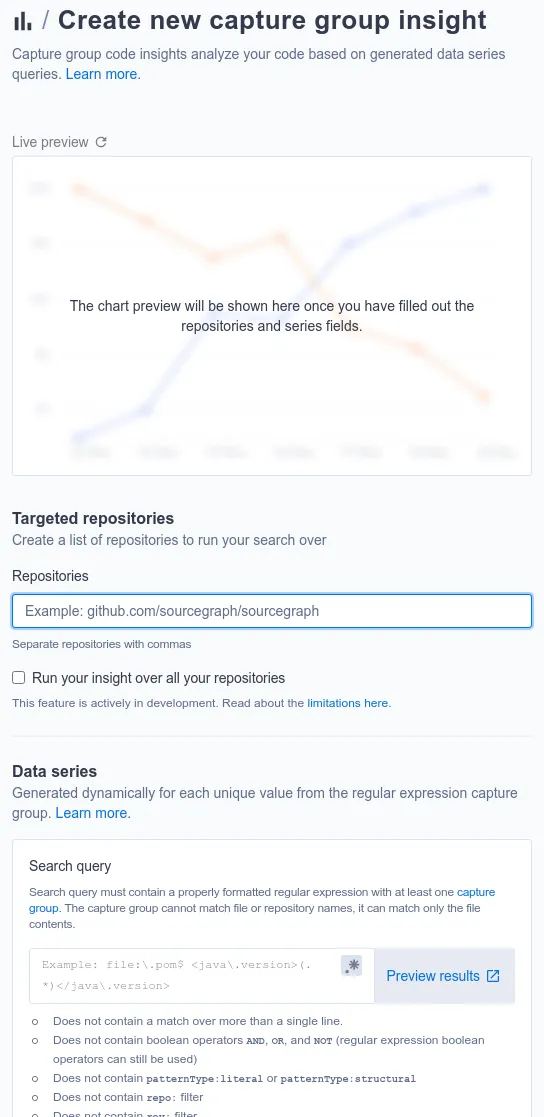The height and width of the screenshot is (1117, 544).
Task: Click the Repositories field label
Action: pyautogui.click(x=51, y=576)
